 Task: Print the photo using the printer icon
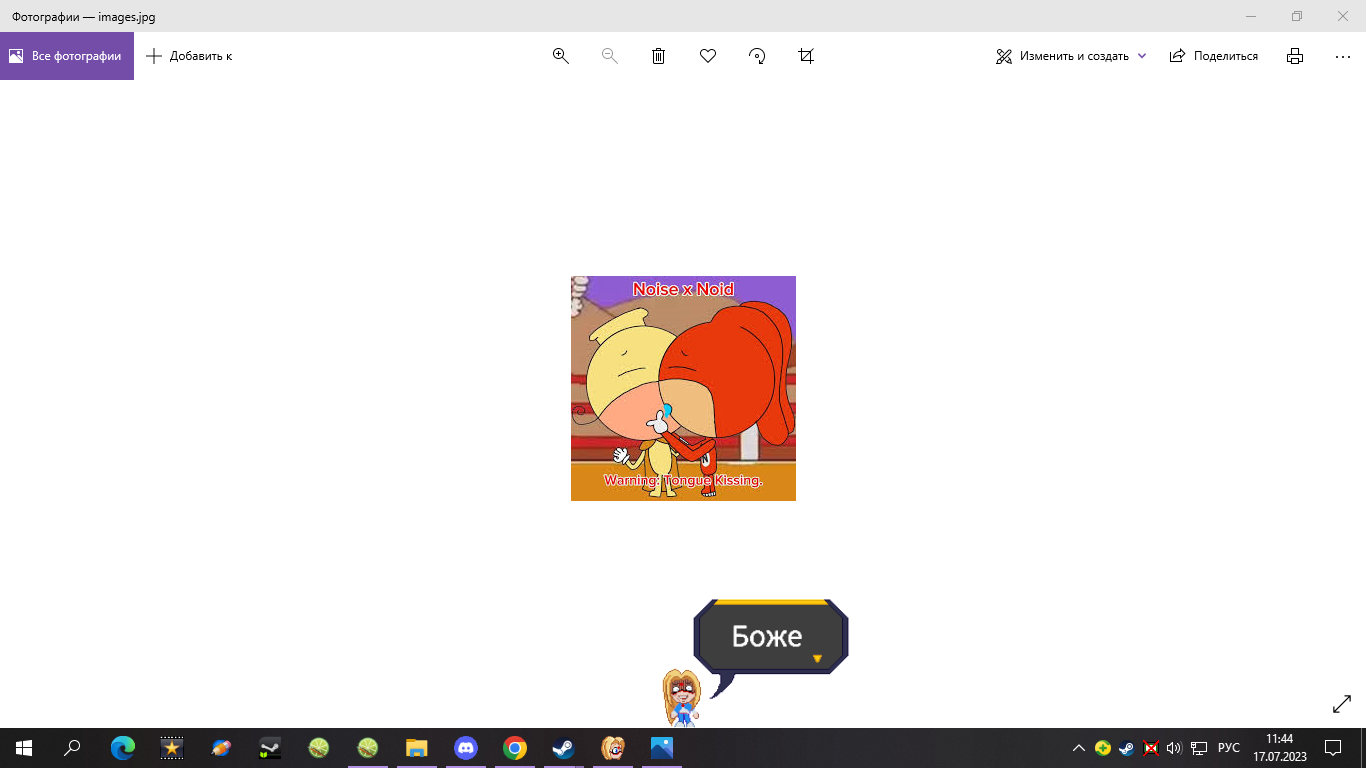pos(1295,56)
